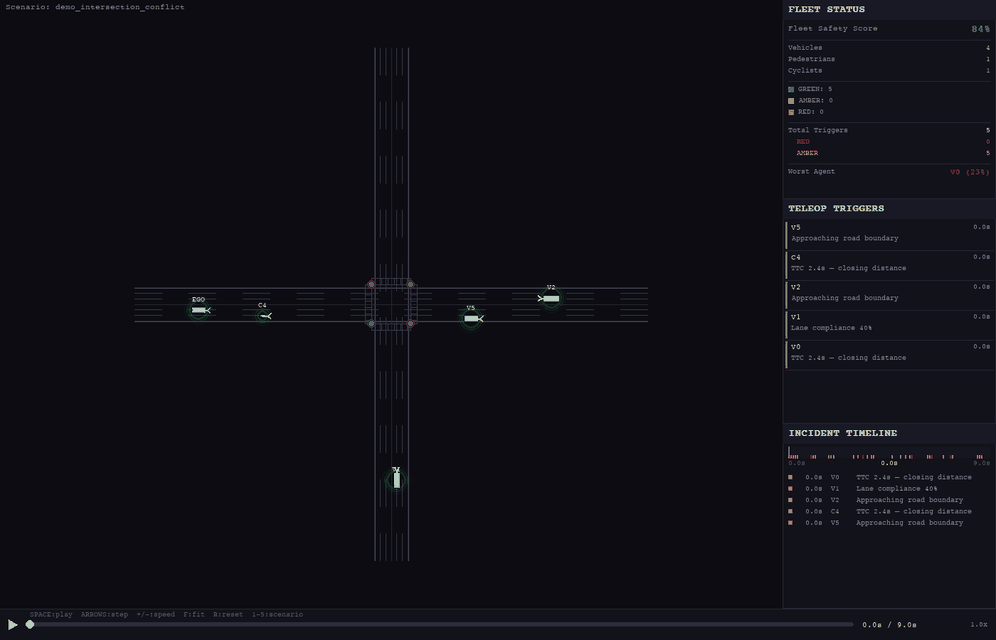This screenshot has width=996, height=640.
Task: Click the Incident Timeline tick mark strip
Action: pyautogui.click(x=889, y=455)
